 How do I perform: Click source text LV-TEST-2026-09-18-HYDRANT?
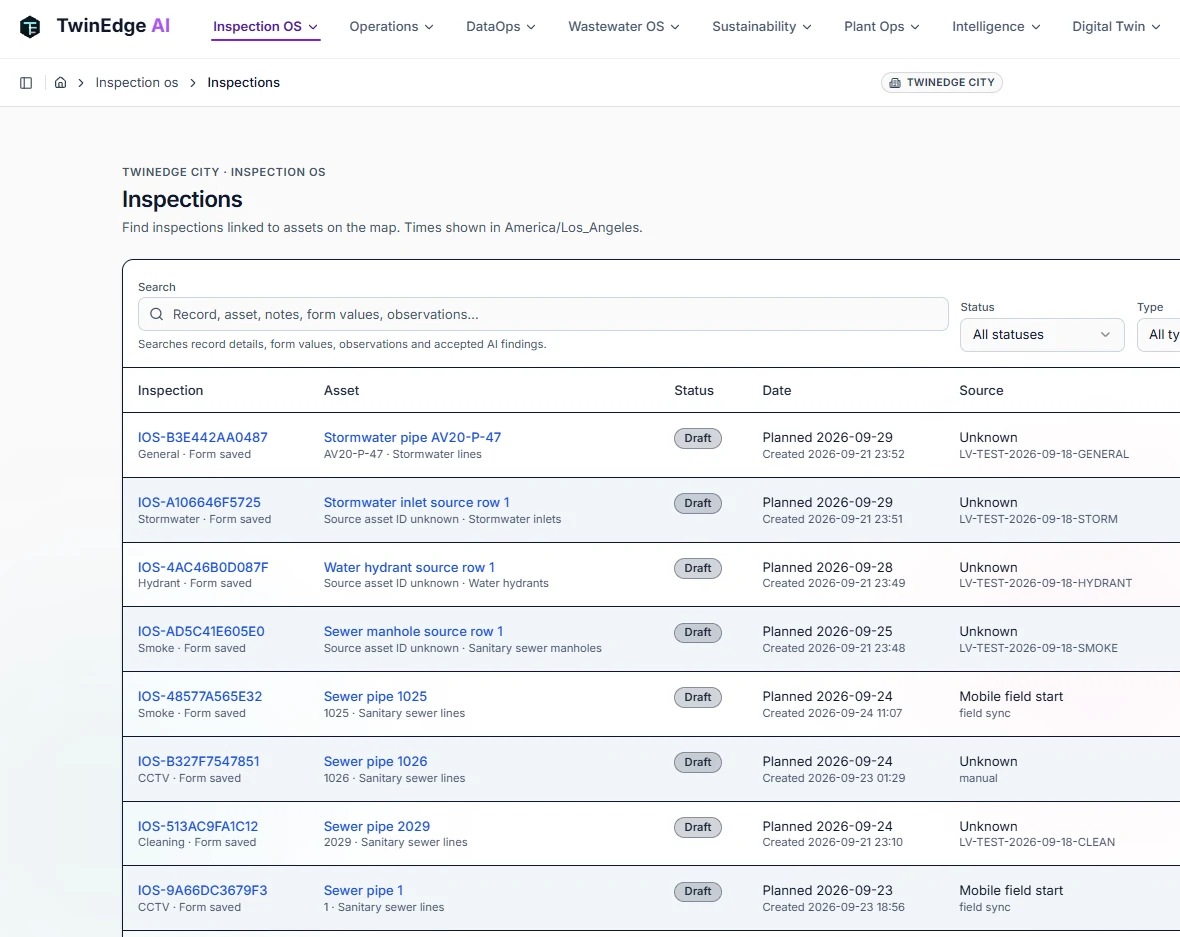tap(1045, 583)
